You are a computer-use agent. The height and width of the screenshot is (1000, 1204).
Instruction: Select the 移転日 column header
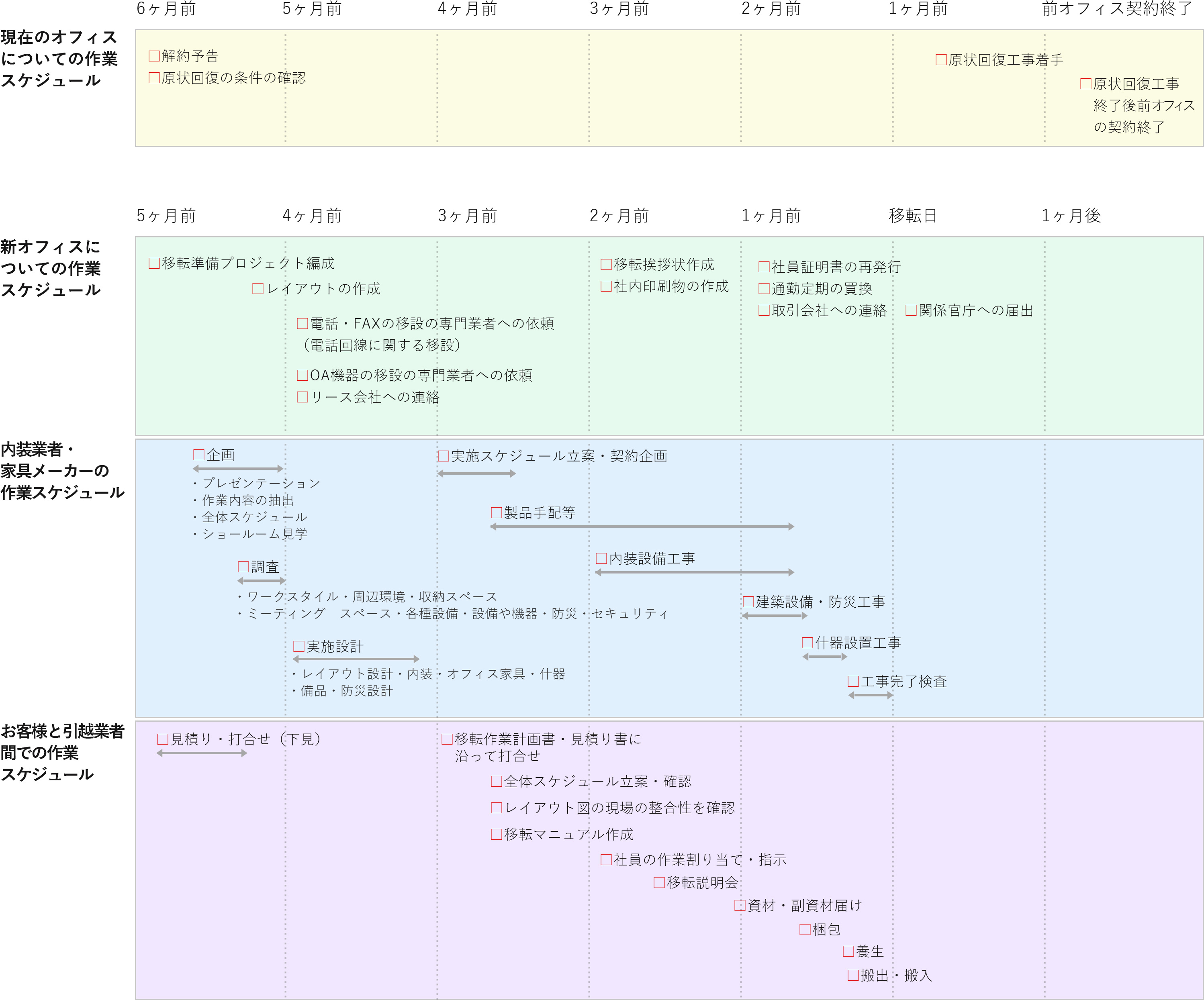913,216
